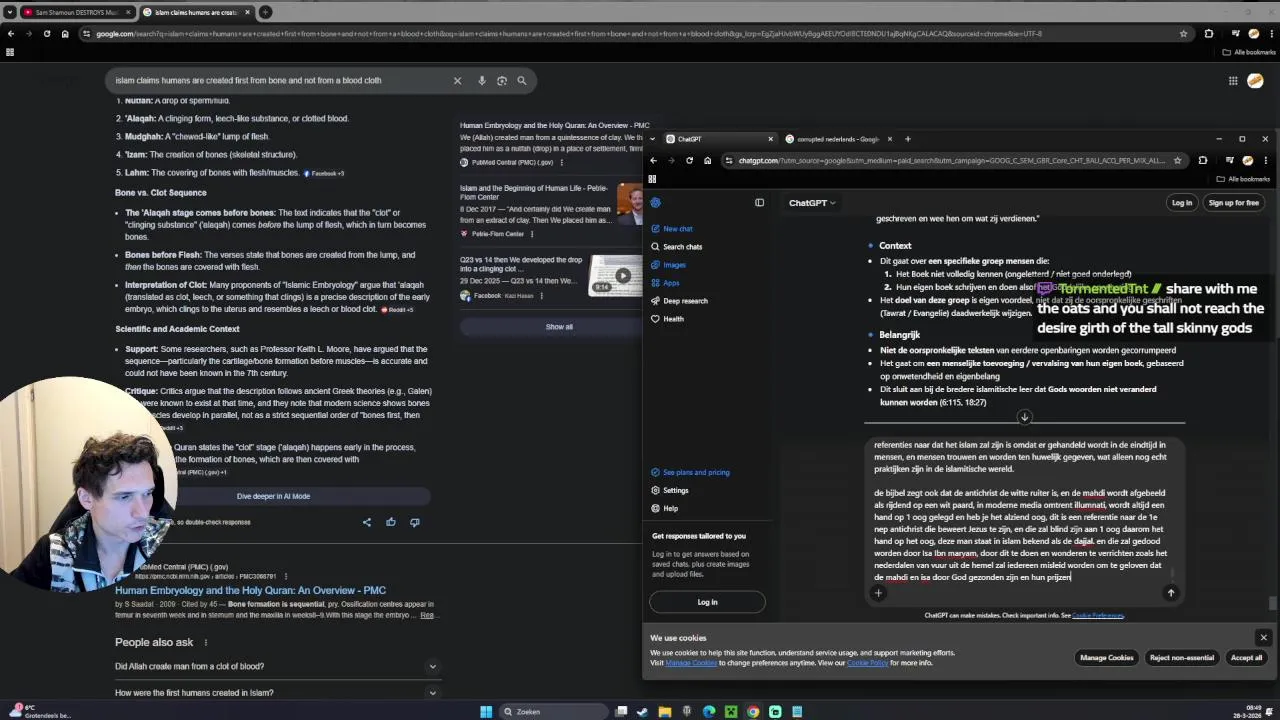The height and width of the screenshot is (720, 1280).
Task: Open the Google apps grid
Action: click(1233, 81)
